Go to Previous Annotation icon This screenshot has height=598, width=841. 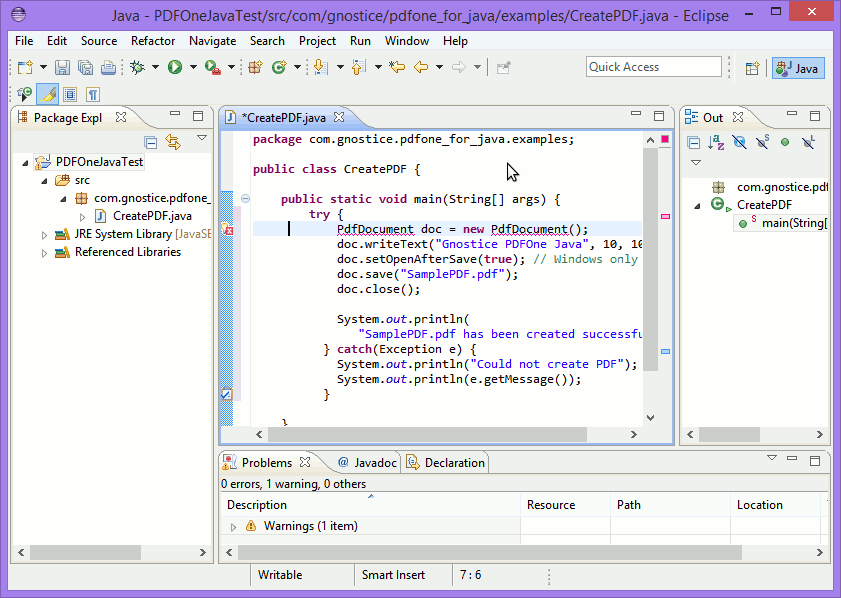[x=358, y=67]
